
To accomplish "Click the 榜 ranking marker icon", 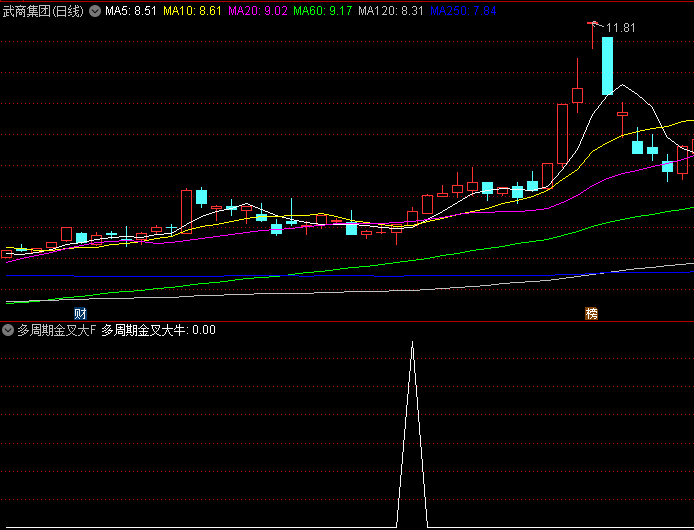I will [x=591, y=314].
